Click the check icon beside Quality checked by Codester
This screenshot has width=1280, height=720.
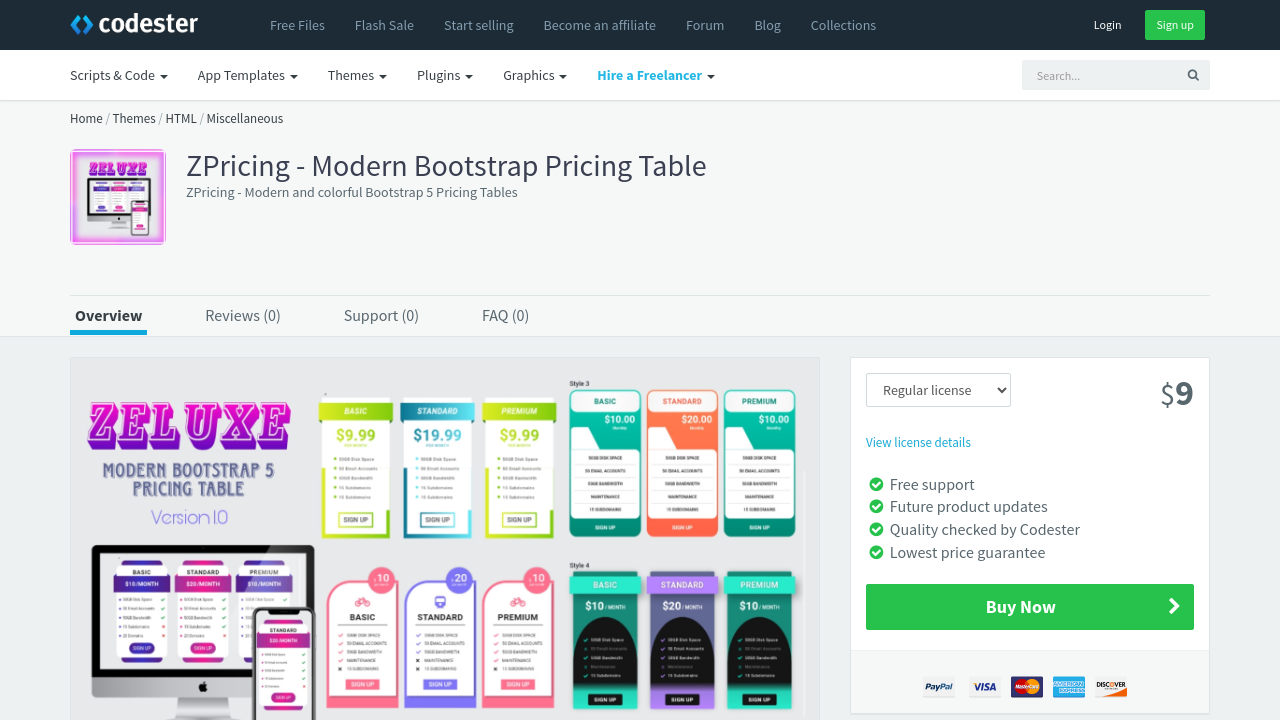876,530
